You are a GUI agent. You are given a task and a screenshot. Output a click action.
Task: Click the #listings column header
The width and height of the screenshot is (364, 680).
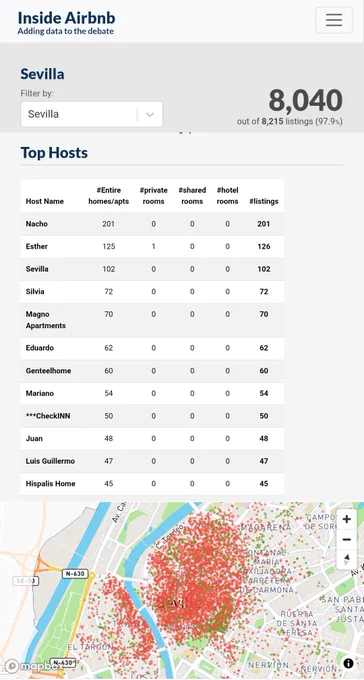(x=264, y=201)
